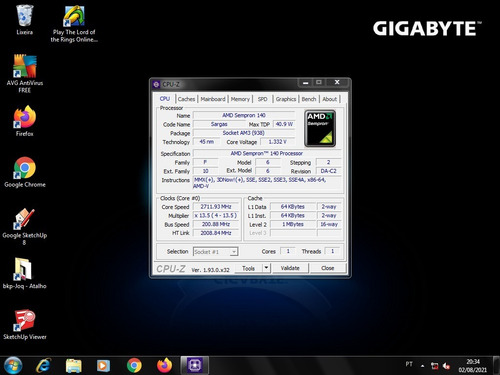Image resolution: width=500 pixels, height=375 pixels.
Task: Switch to the About tab
Action: pyautogui.click(x=330, y=99)
